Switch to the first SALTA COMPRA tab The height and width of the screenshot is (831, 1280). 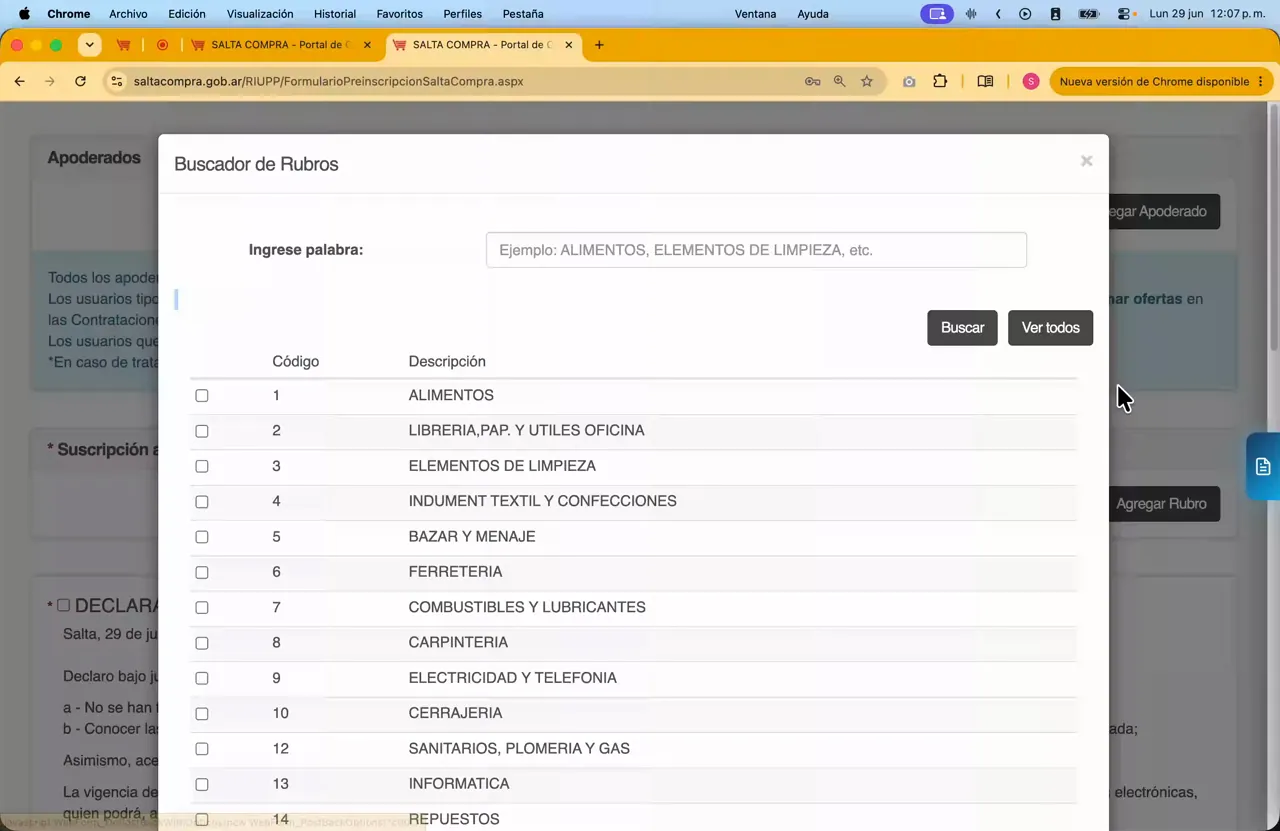pyautogui.click(x=280, y=45)
